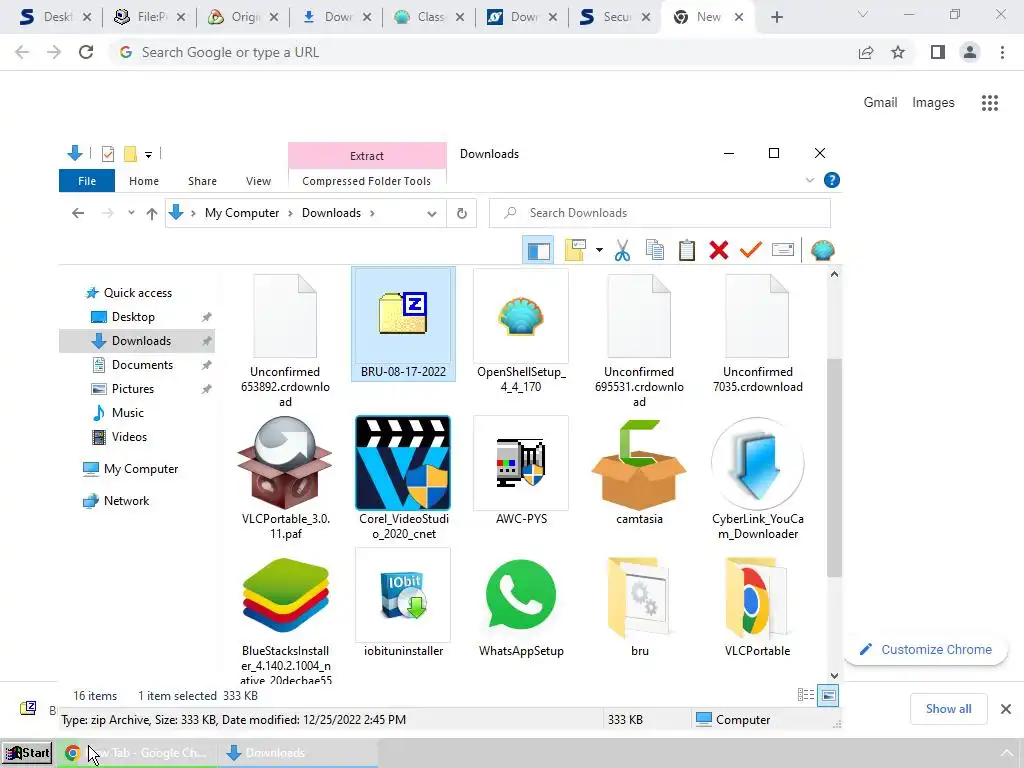Click the file list vertical scrollbar
The height and width of the screenshot is (768, 1024).
tap(834, 468)
